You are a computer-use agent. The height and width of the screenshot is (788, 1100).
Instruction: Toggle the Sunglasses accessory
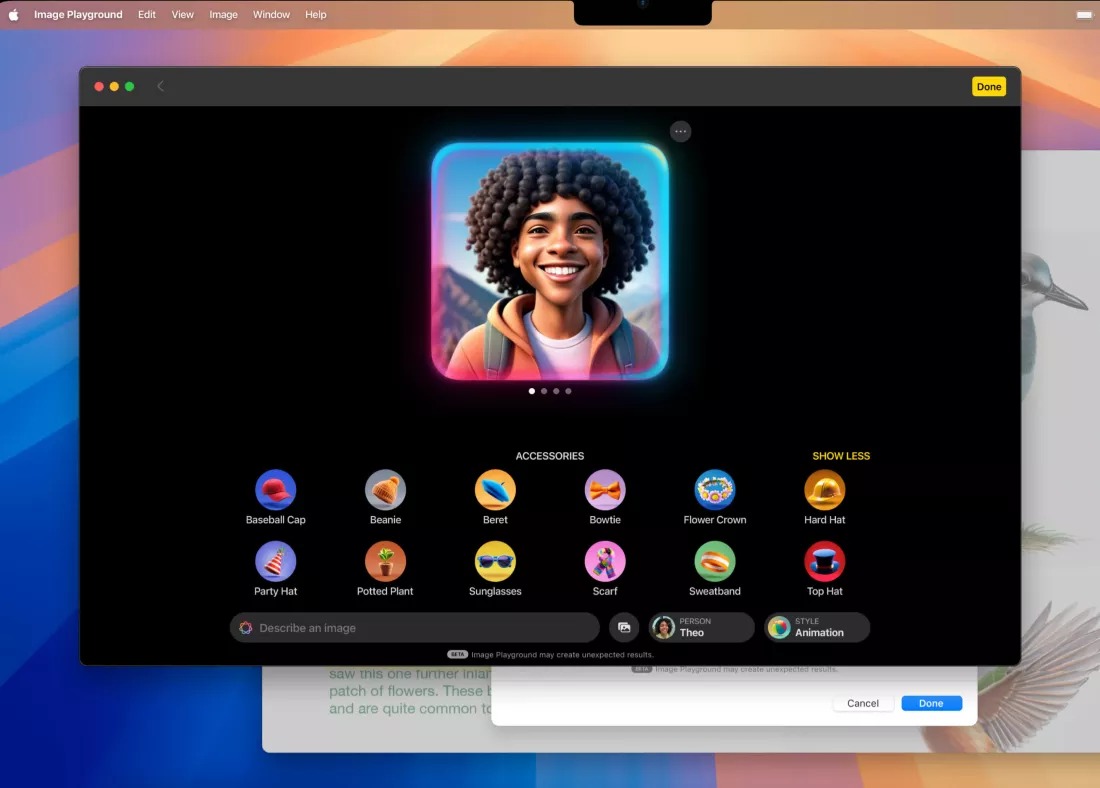coord(495,562)
